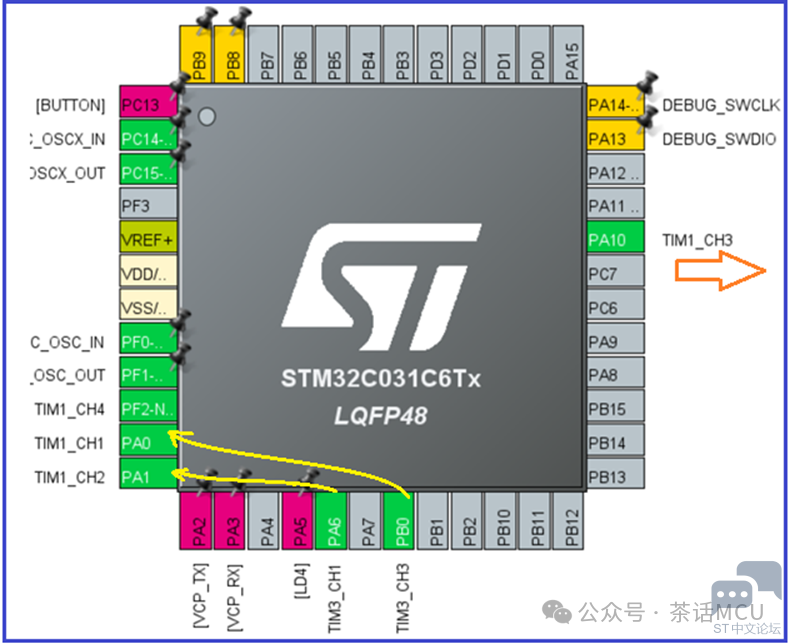Click the PB12 pin
The image size is (790, 644).
pos(568,521)
